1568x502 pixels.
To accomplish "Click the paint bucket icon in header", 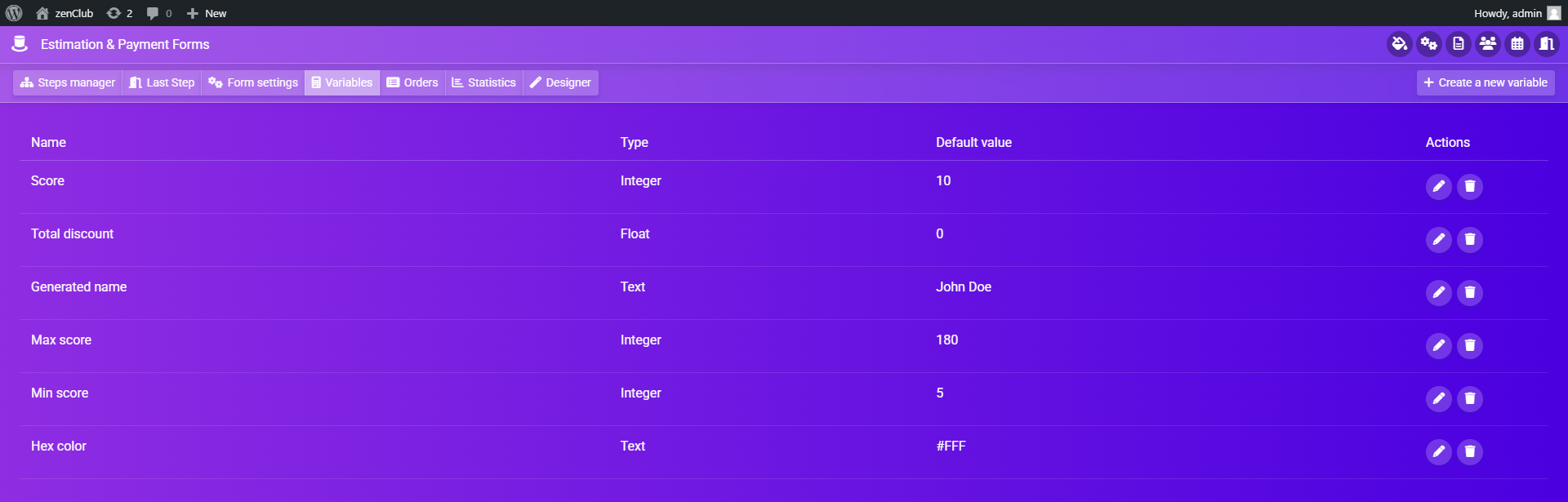I will pyautogui.click(x=1400, y=44).
